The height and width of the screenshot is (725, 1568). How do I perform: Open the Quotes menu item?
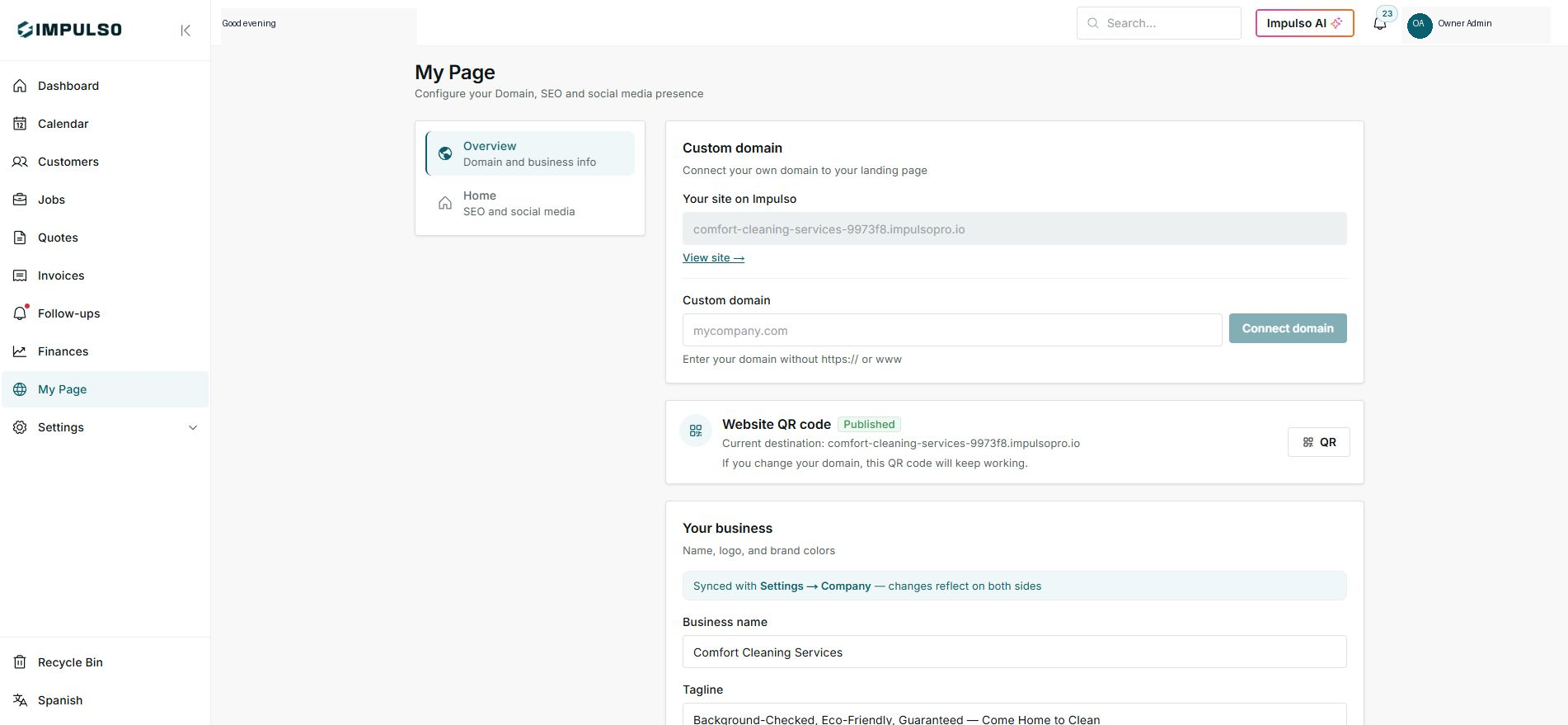tap(58, 238)
